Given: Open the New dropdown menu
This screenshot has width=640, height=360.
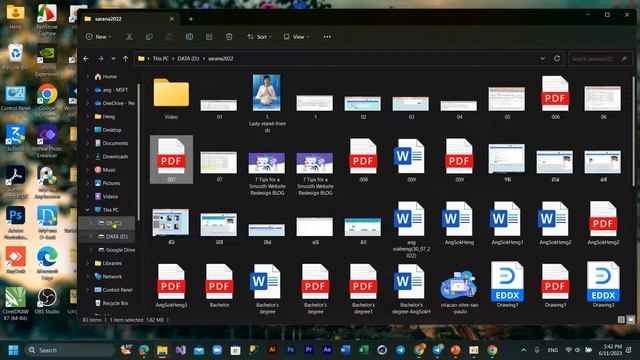Looking at the screenshot, I should pos(99,37).
